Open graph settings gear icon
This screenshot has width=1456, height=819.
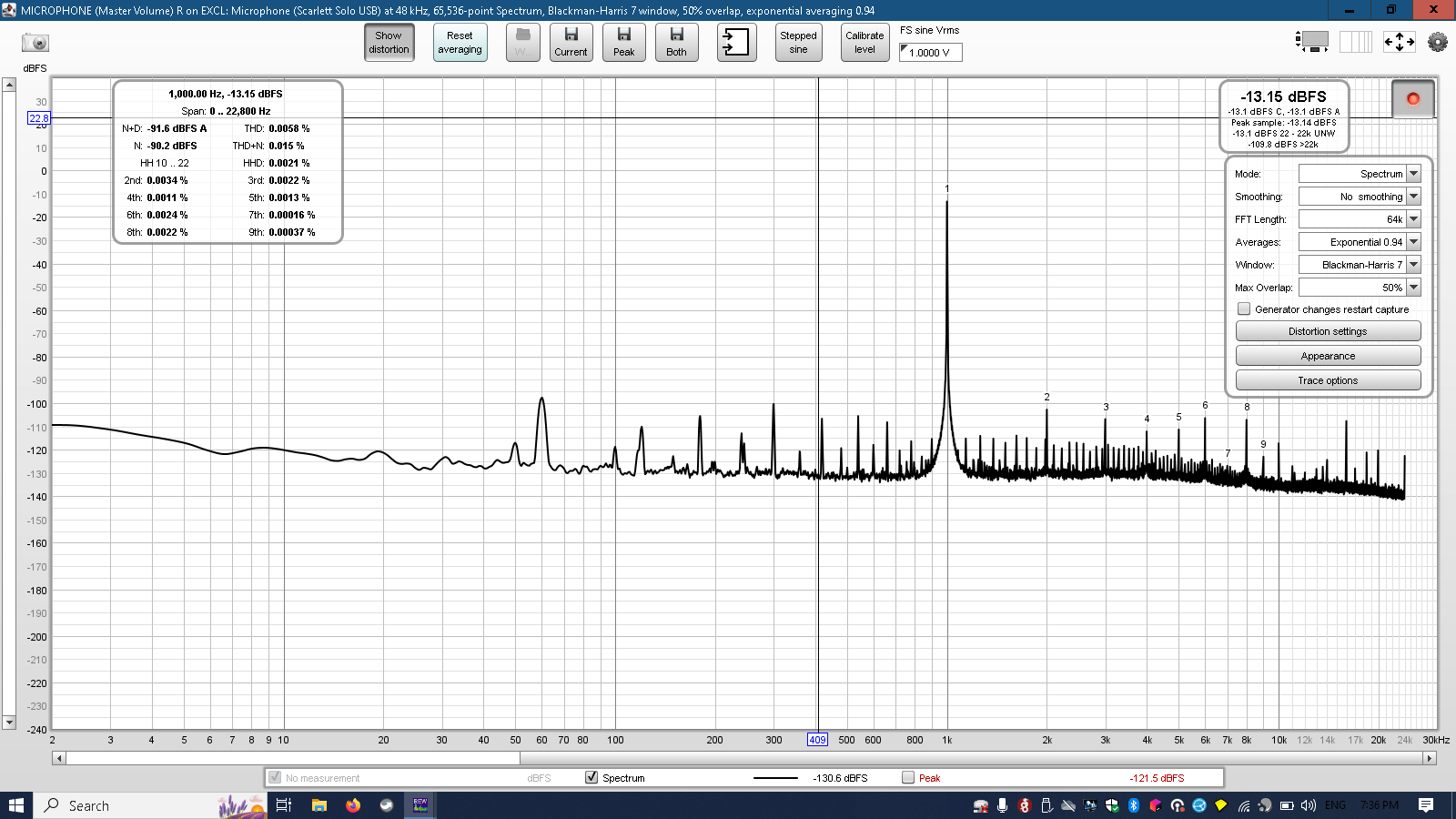tap(1438, 41)
